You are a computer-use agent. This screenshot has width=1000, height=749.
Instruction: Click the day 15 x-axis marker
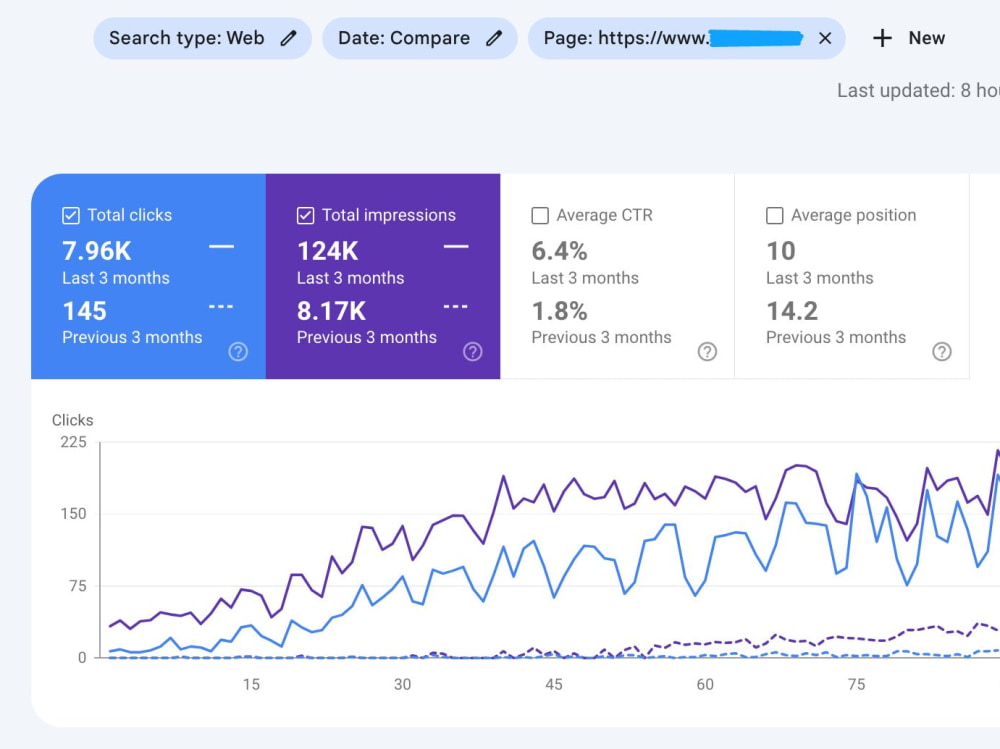click(x=251, y=685)
